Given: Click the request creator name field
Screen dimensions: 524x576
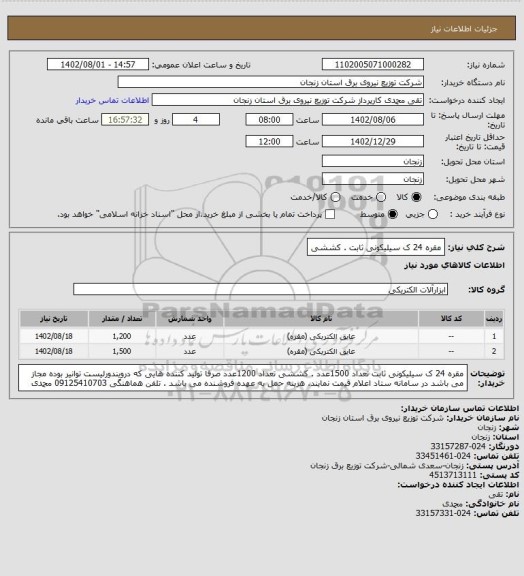Looking at the screenshot, I should 288,100.
